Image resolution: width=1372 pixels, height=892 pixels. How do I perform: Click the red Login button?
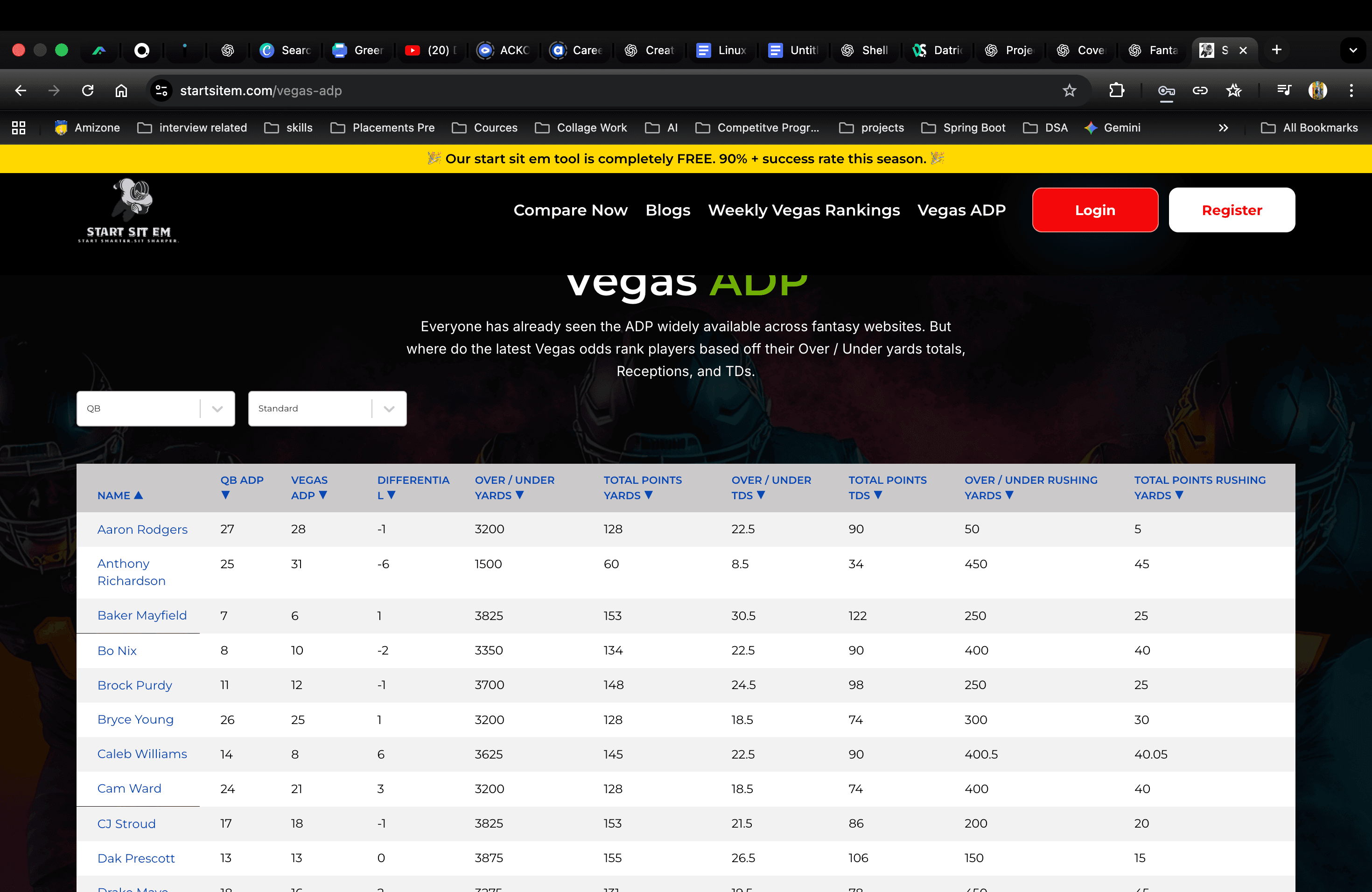[1095, 210]
